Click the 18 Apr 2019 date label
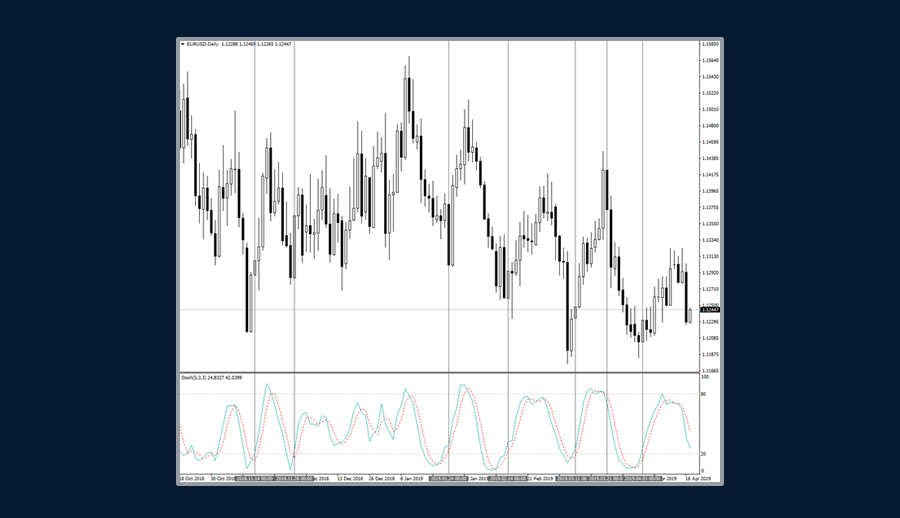This screenshot has width=900, height=518. pyautogui.click(x=697, y=479)
